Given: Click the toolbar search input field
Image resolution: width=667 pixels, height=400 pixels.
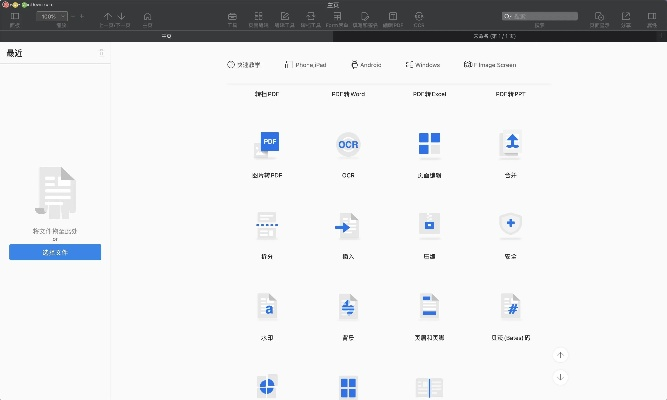Looking at the screenshot, I should [540, 17].
